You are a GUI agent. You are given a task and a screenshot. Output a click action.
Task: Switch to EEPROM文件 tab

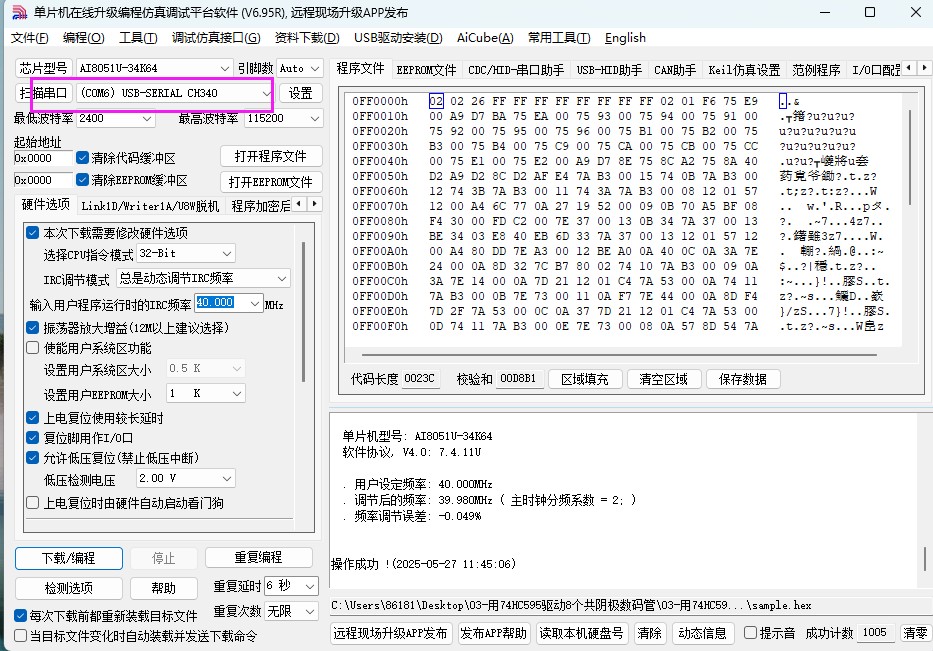(x=426, y=70)
